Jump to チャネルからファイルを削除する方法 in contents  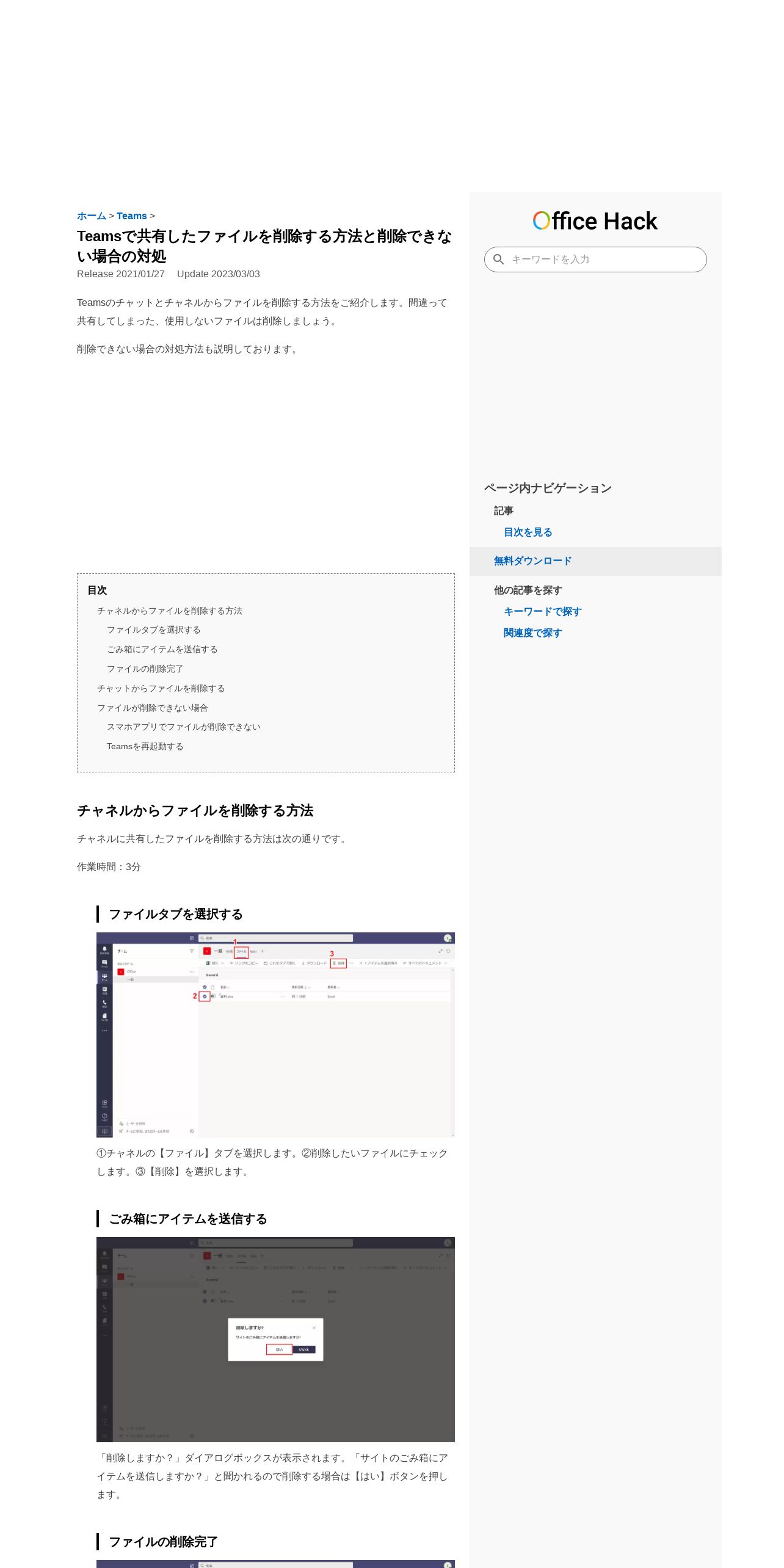pyautogui.click(x=170, y=611)
